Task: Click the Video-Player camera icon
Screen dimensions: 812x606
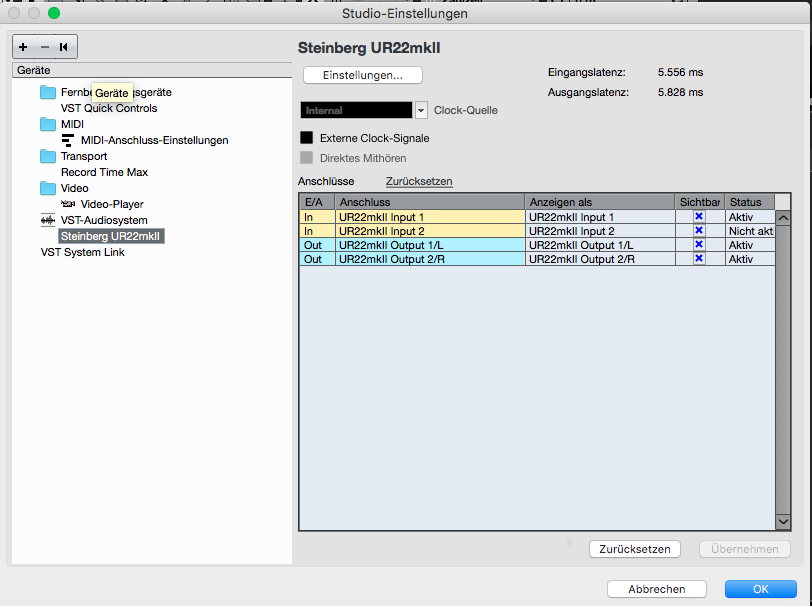Action: (68, 204)
